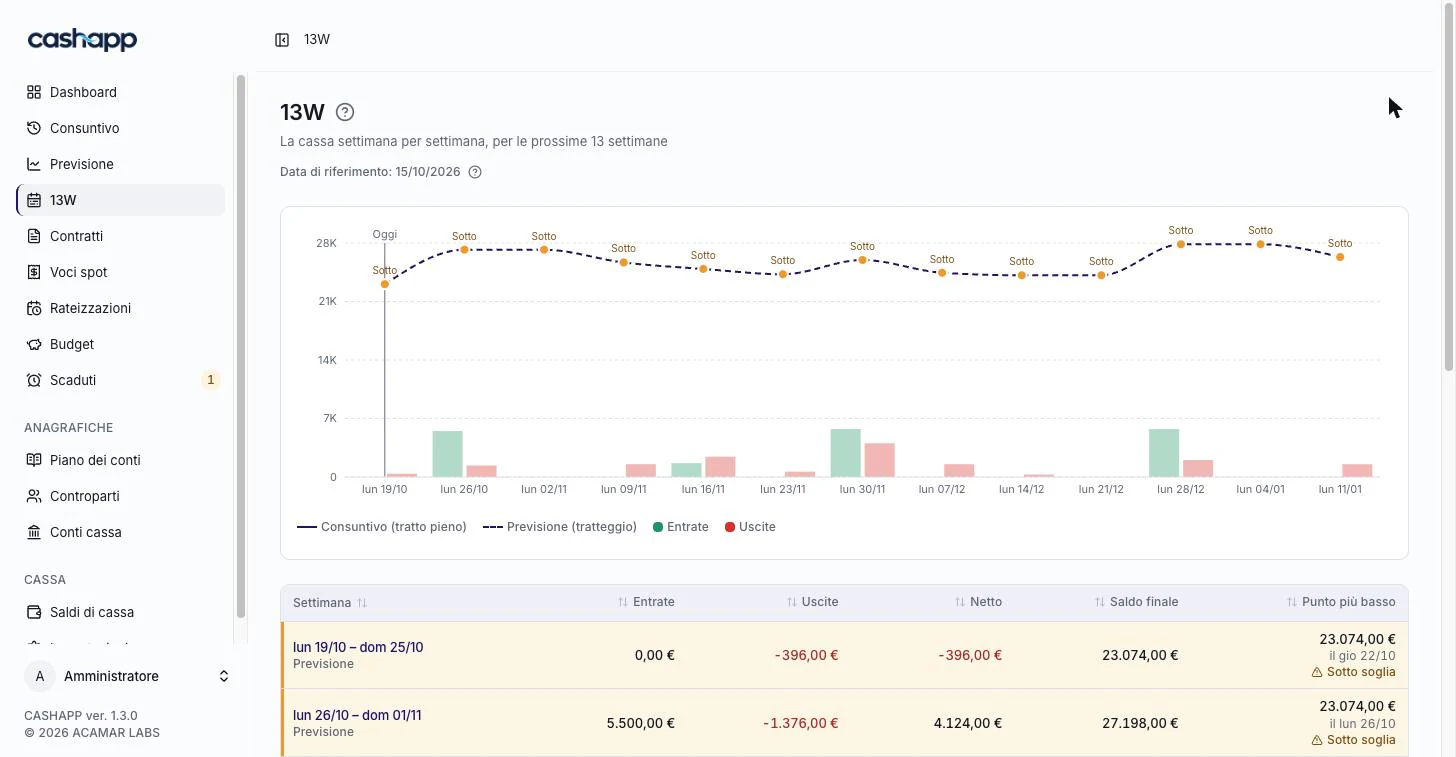The width and height of the screenshot is (1456, 757).
Task: Open the lun 26/10 – dom 01/11 week
Action: (357, 715)
